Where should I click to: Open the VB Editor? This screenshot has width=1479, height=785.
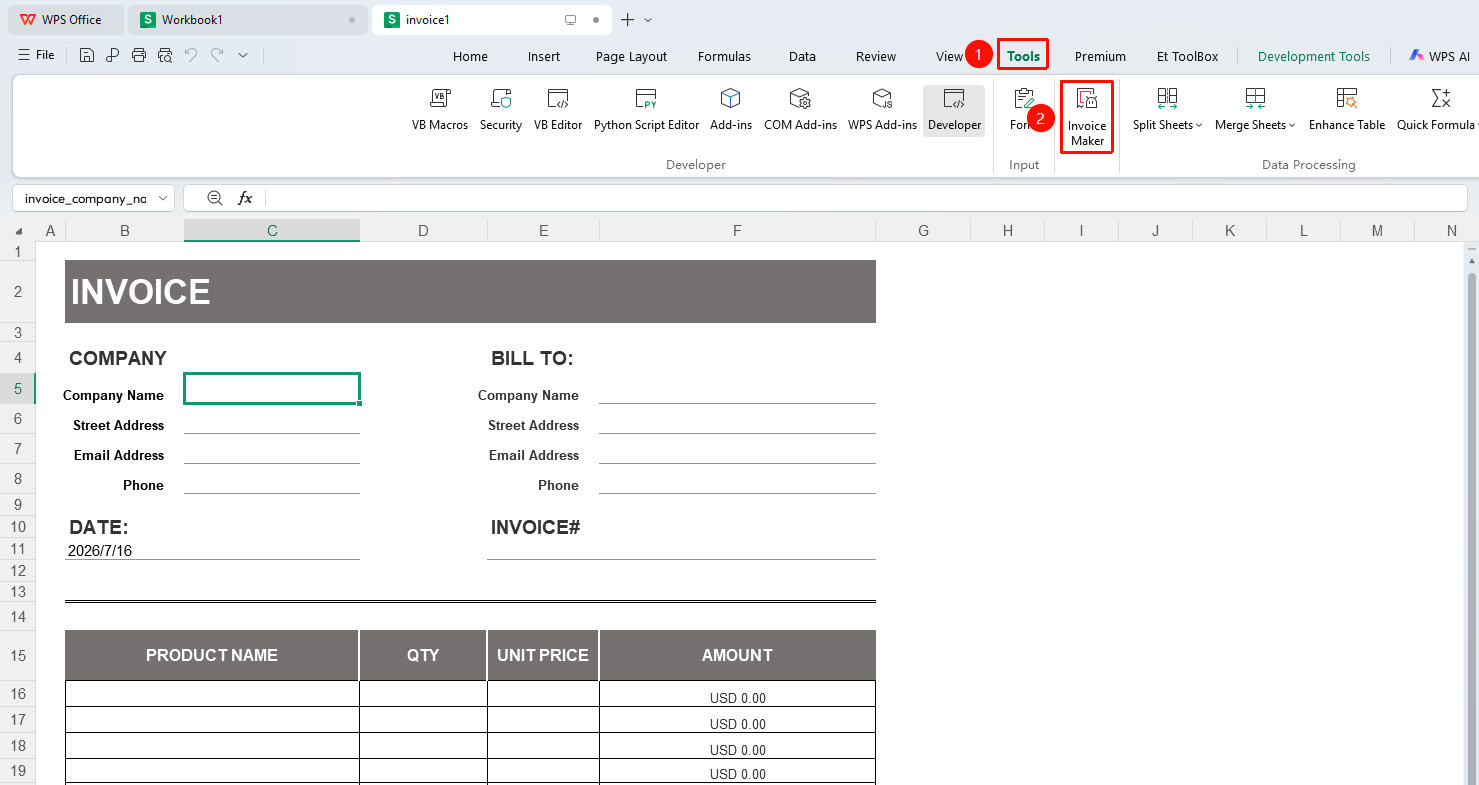tap(558, 110)
